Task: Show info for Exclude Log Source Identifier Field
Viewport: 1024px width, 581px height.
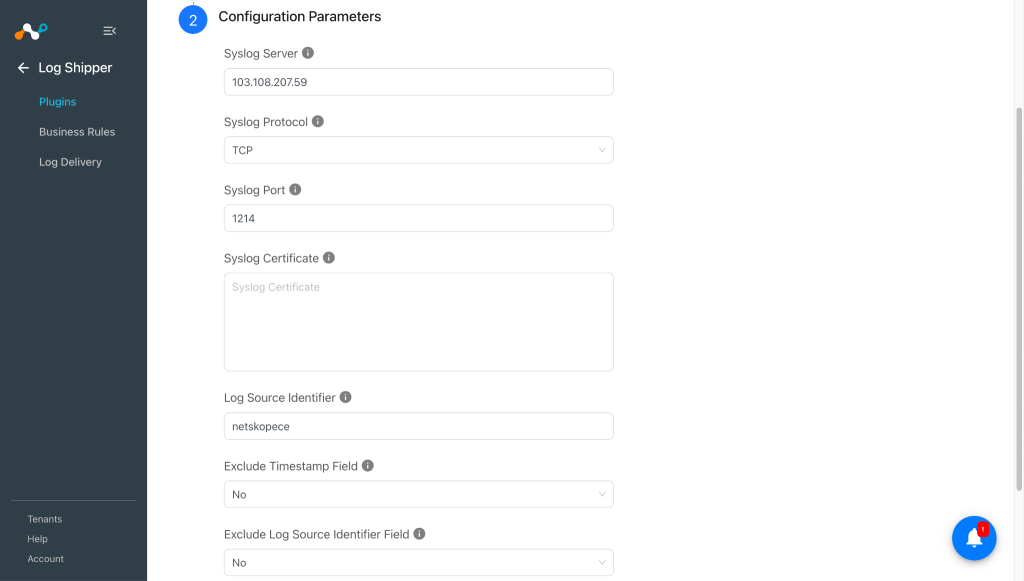Action: pyautogui.click(x=419, y=533)
